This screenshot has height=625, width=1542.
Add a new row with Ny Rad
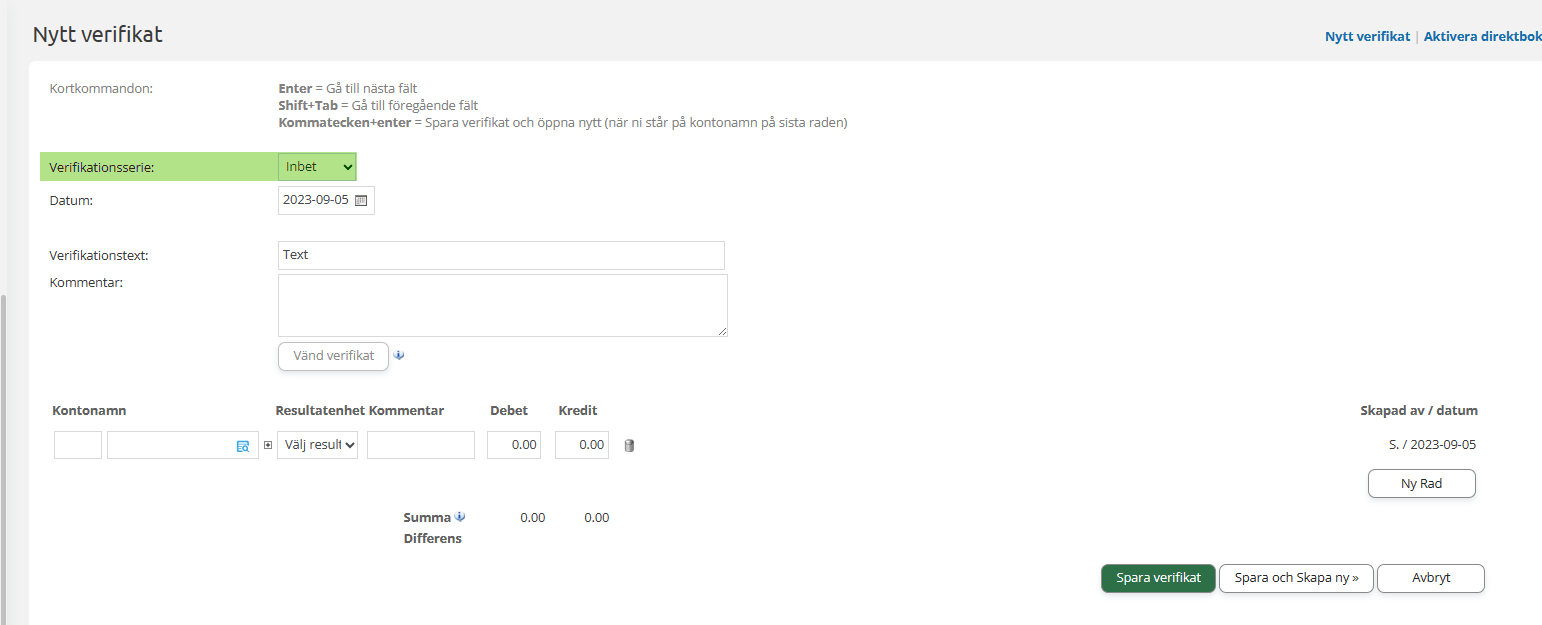pos(1421,483)
